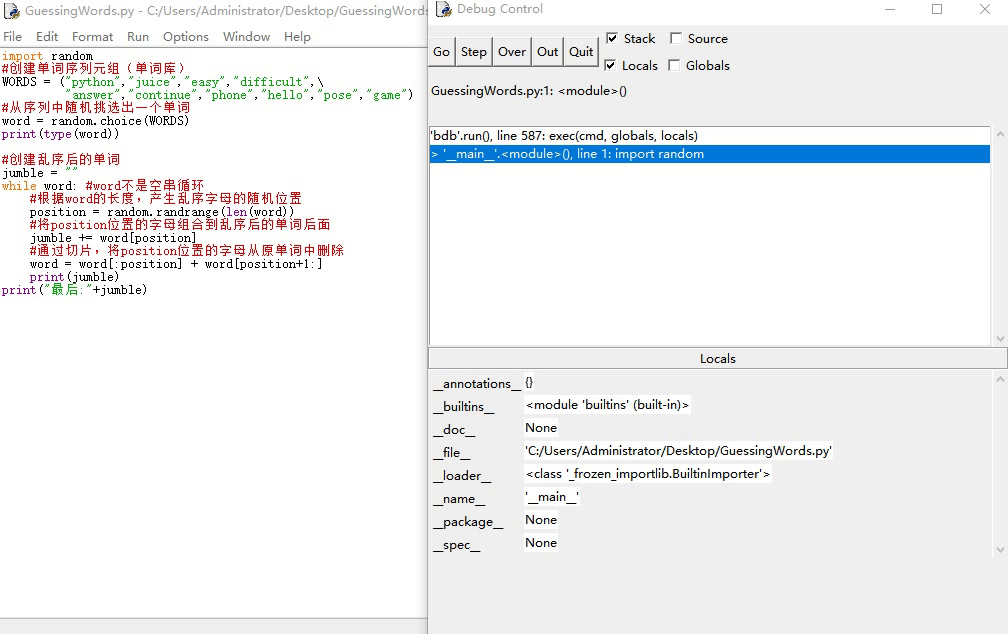Click the Locals panel header bar
The height and width of the screenshot is (634, 1008).
717,358
